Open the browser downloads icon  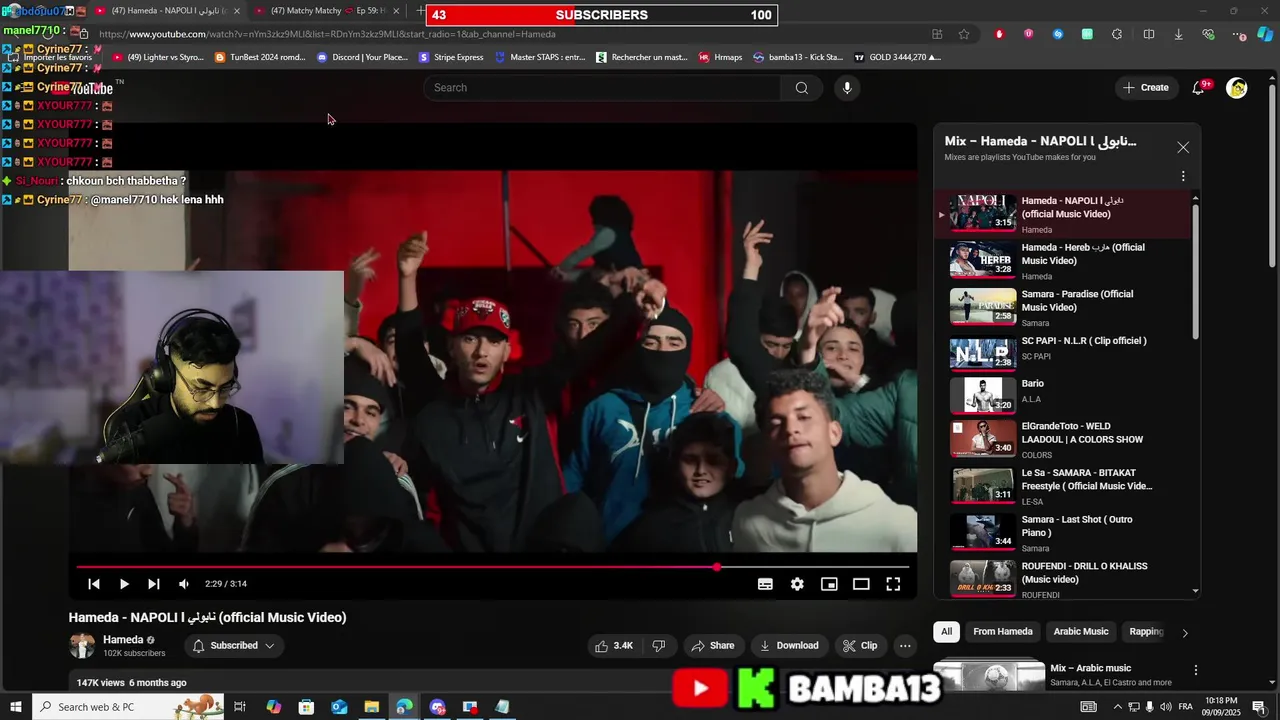pos(1178,34)
